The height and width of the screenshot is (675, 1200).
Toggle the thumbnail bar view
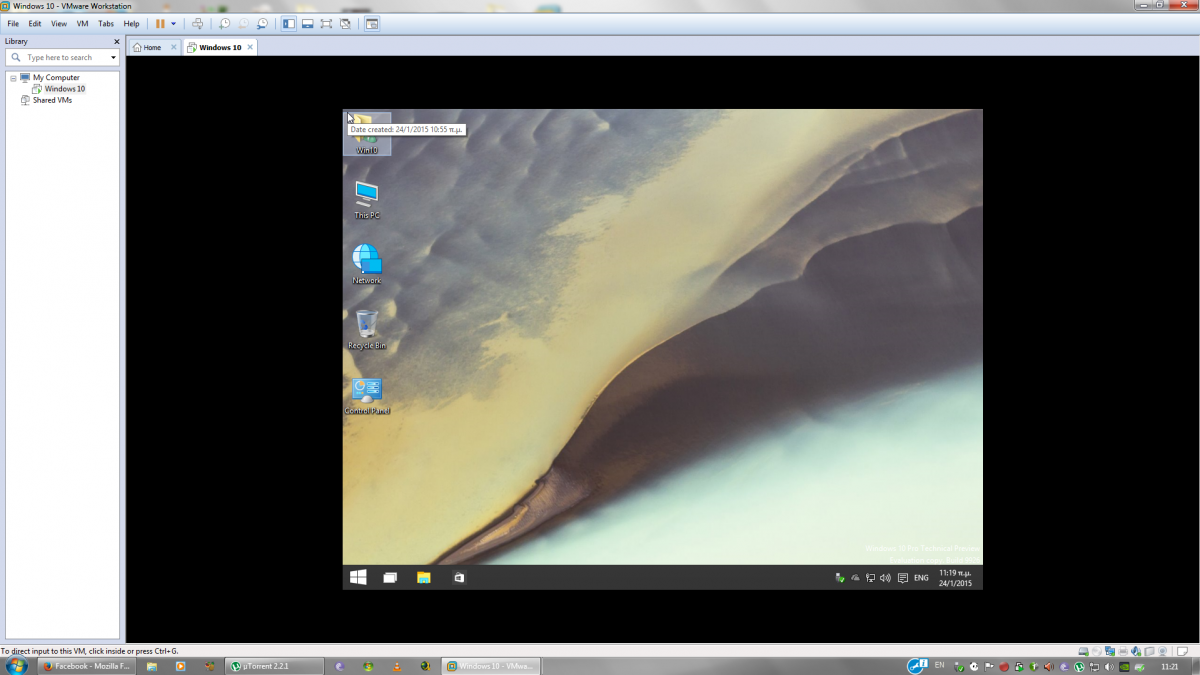(x=308, y=23)
